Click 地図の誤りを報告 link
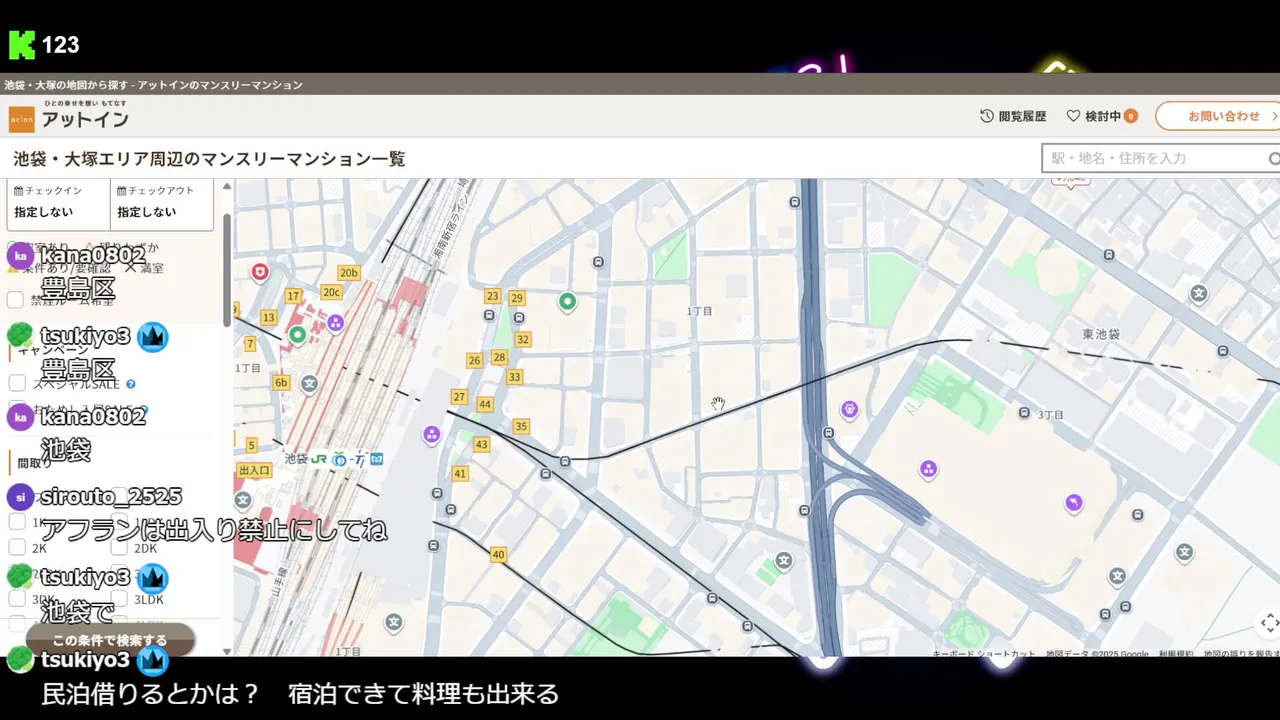1280x720 pixels. pos(1241,654)
